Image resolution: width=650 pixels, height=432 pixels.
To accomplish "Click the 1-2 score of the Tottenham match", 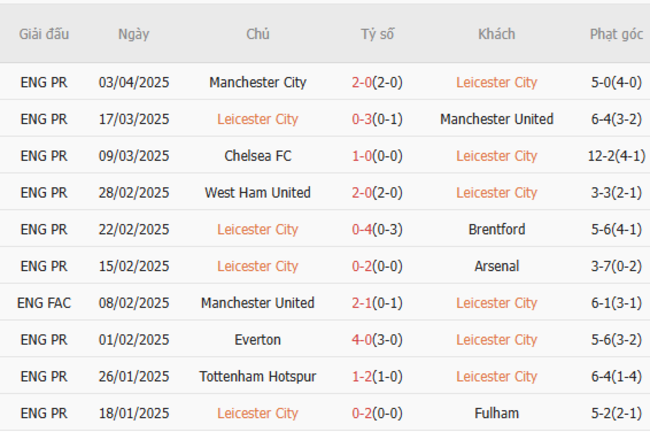I will [363, 377].
